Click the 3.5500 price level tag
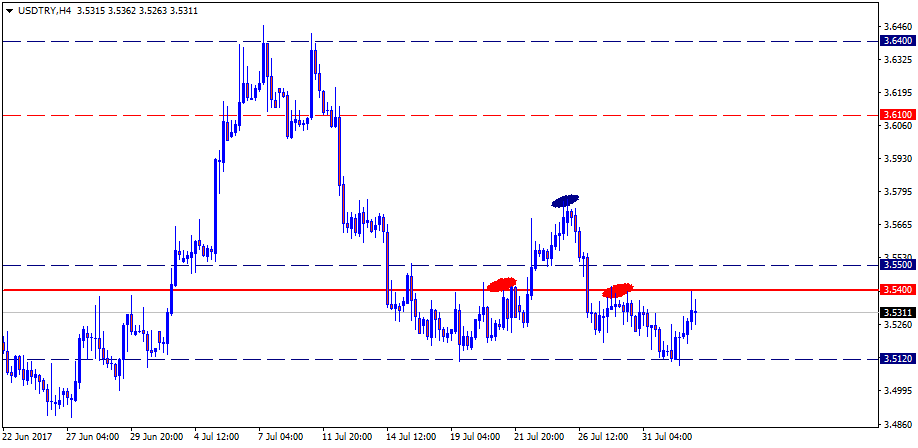Viewport: 918px width, 448px height. 895,265
